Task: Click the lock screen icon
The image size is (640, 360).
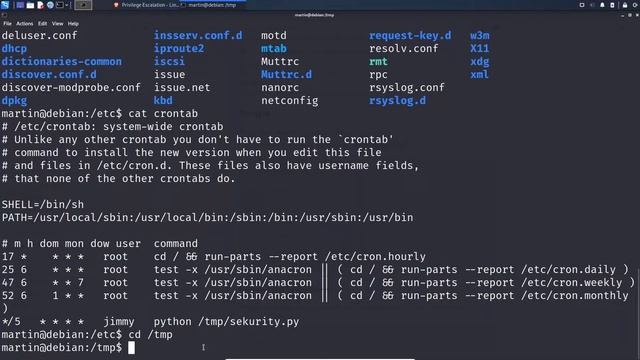Action: pyautogui.click(x=625, y=5)
